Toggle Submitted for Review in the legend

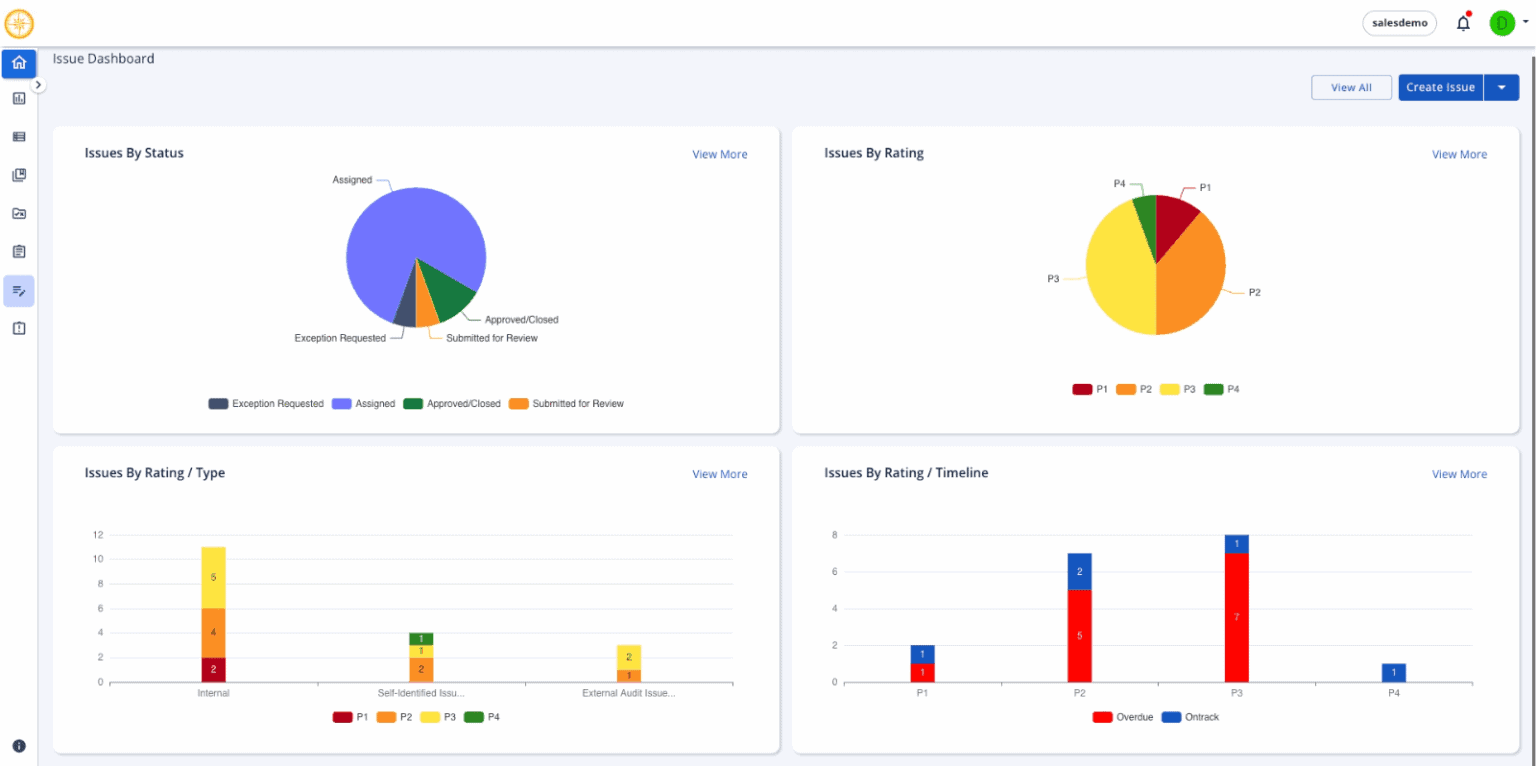(566, 404)
